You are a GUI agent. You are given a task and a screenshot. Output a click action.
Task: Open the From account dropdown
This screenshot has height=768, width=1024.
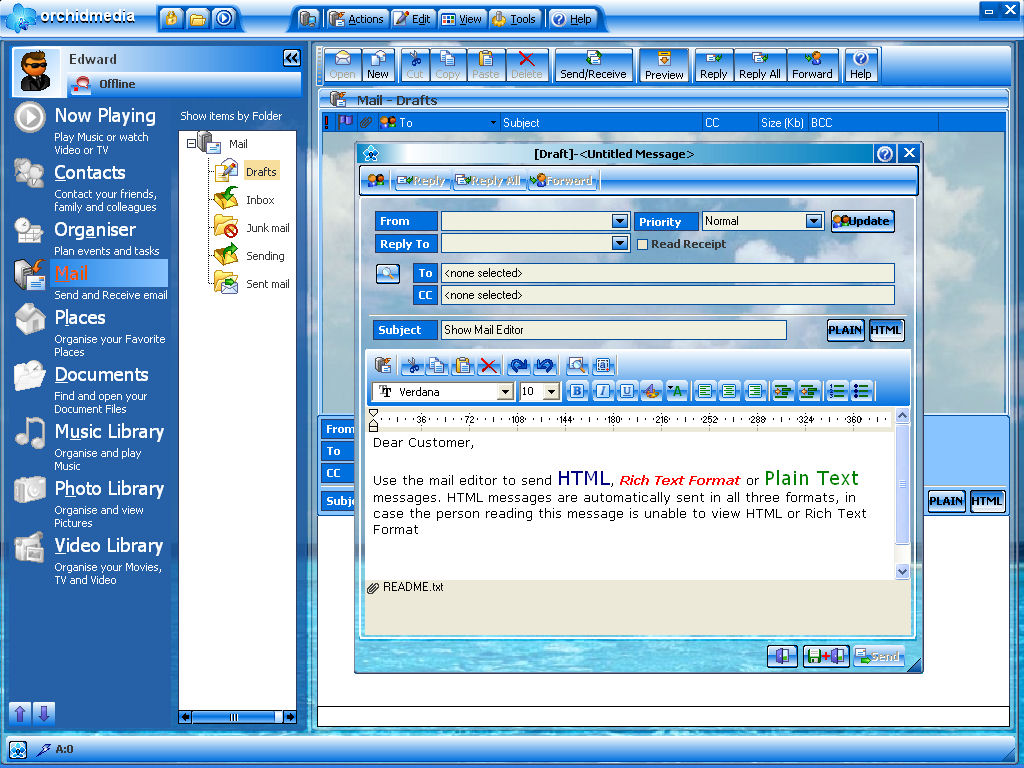click(x=620, y=221)
